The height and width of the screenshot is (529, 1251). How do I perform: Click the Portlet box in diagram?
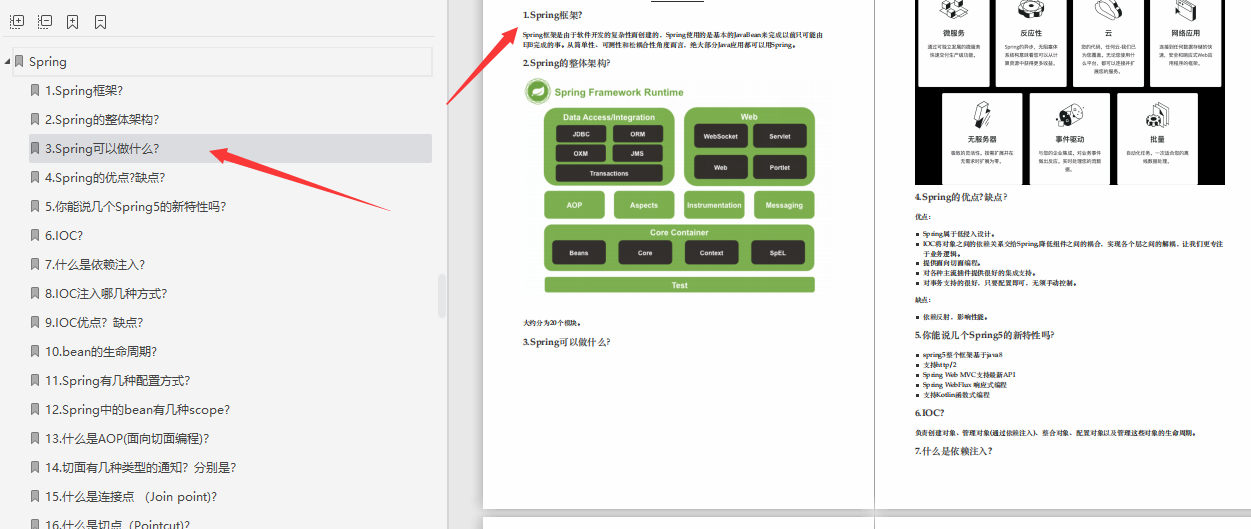(x=779, y=168)
